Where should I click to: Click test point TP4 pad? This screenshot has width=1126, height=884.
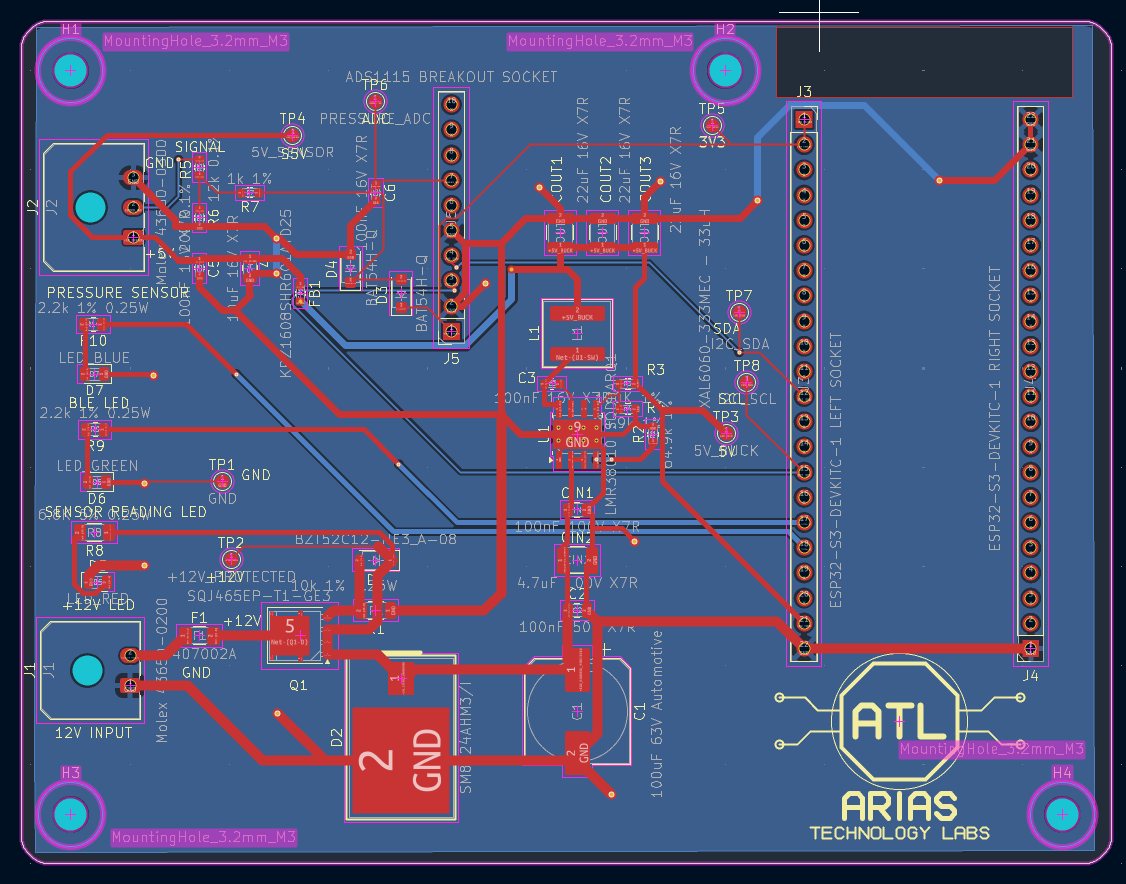pyautogui.click(x=292, y=135)
